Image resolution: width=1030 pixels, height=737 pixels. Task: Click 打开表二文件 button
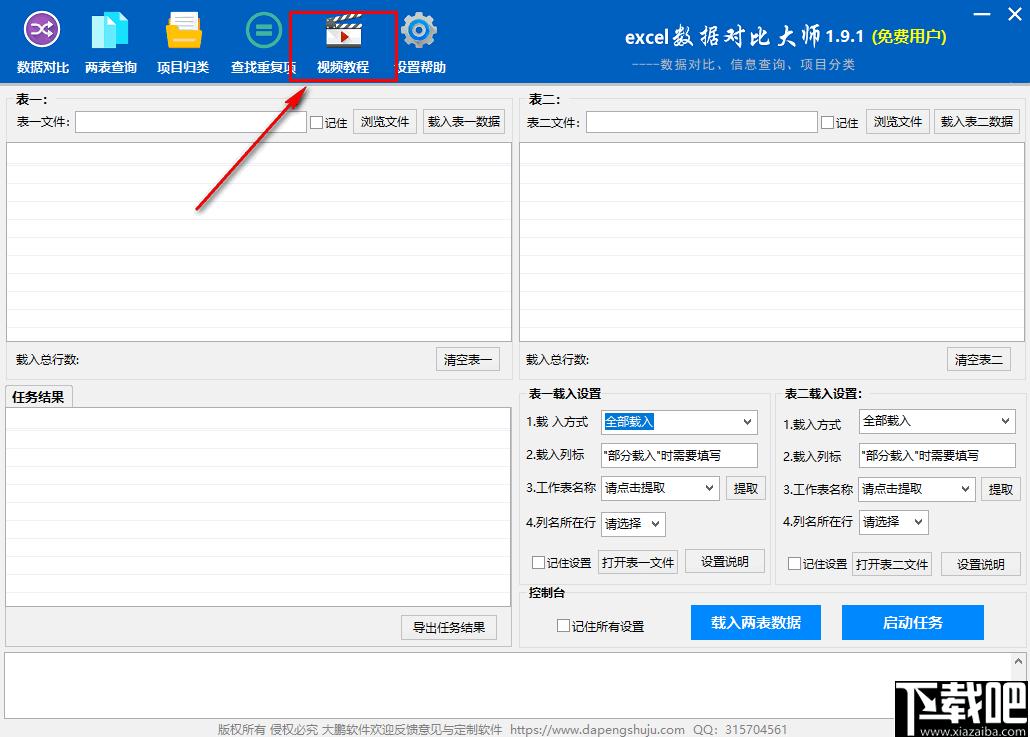(892, 564)
